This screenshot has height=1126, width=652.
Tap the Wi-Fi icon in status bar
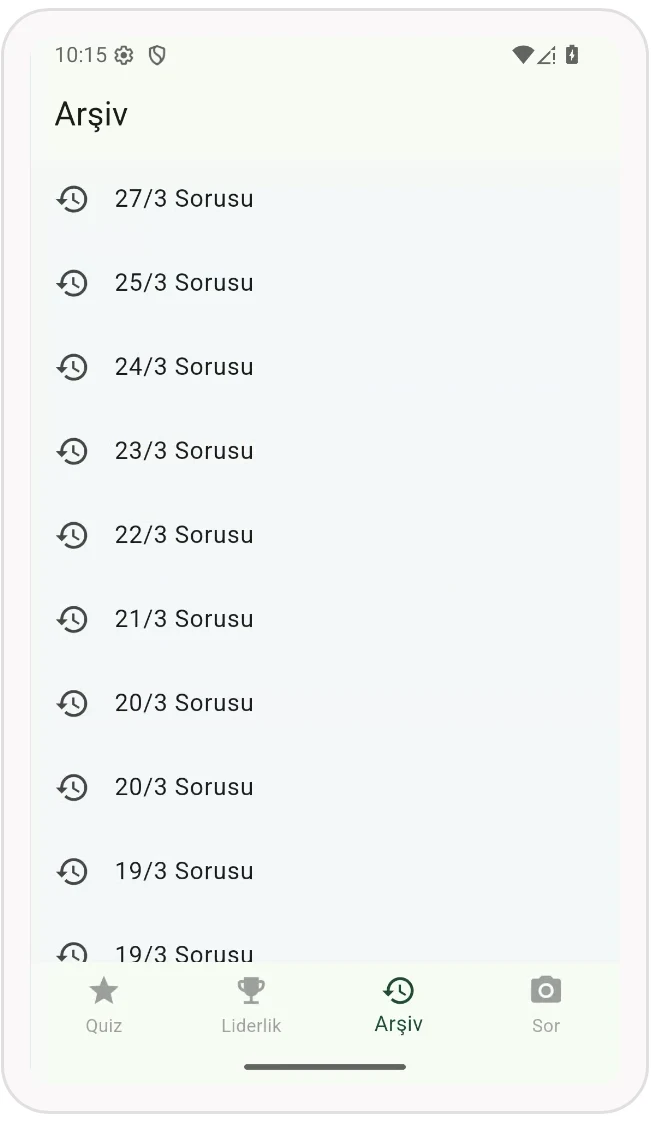click(x=523, y=55)
